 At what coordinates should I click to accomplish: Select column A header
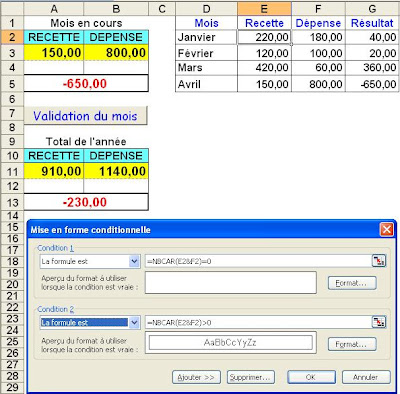point(54,9)
